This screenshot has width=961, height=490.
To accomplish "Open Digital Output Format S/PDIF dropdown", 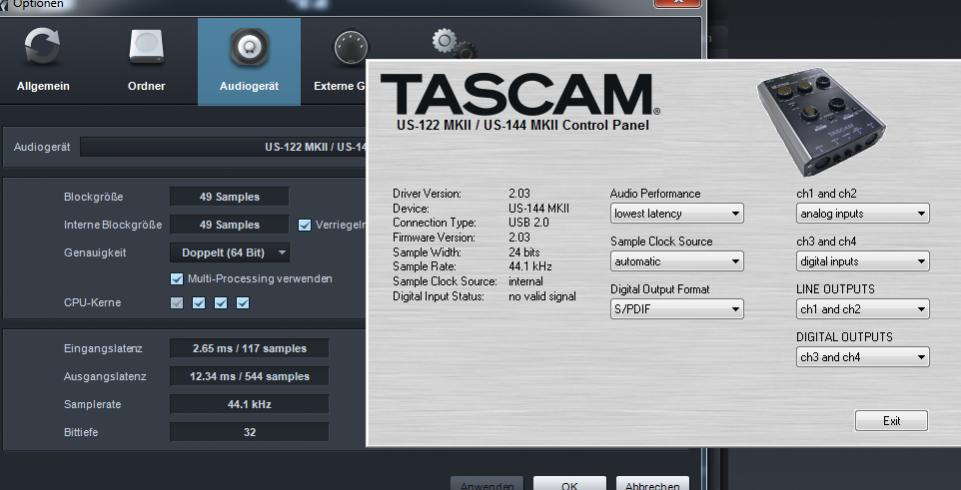I will pos(677,309).
